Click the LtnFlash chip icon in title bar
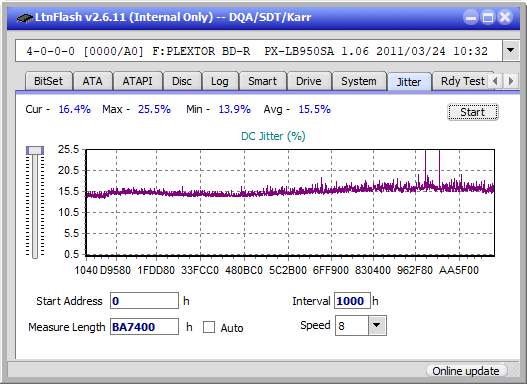The width and height of the screenshot is (527, 384). [25, 17]
